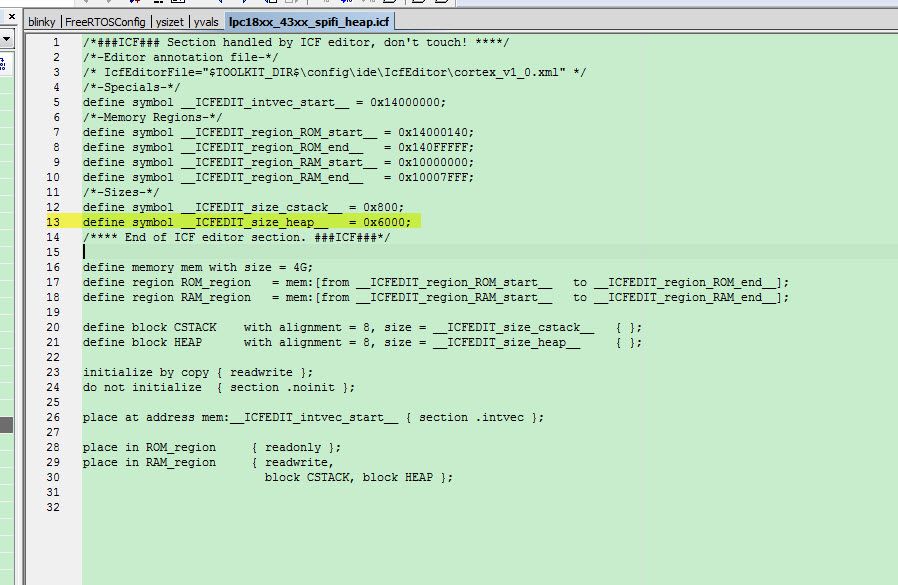Click the __ICFEDIT_size_cstack__ symbol on line 12
This screenshot has height=585, width=898.
(261, 207)
